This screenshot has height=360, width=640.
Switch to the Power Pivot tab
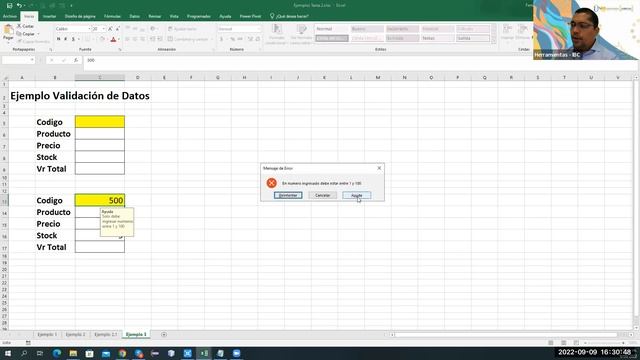(x=250, y=16)
